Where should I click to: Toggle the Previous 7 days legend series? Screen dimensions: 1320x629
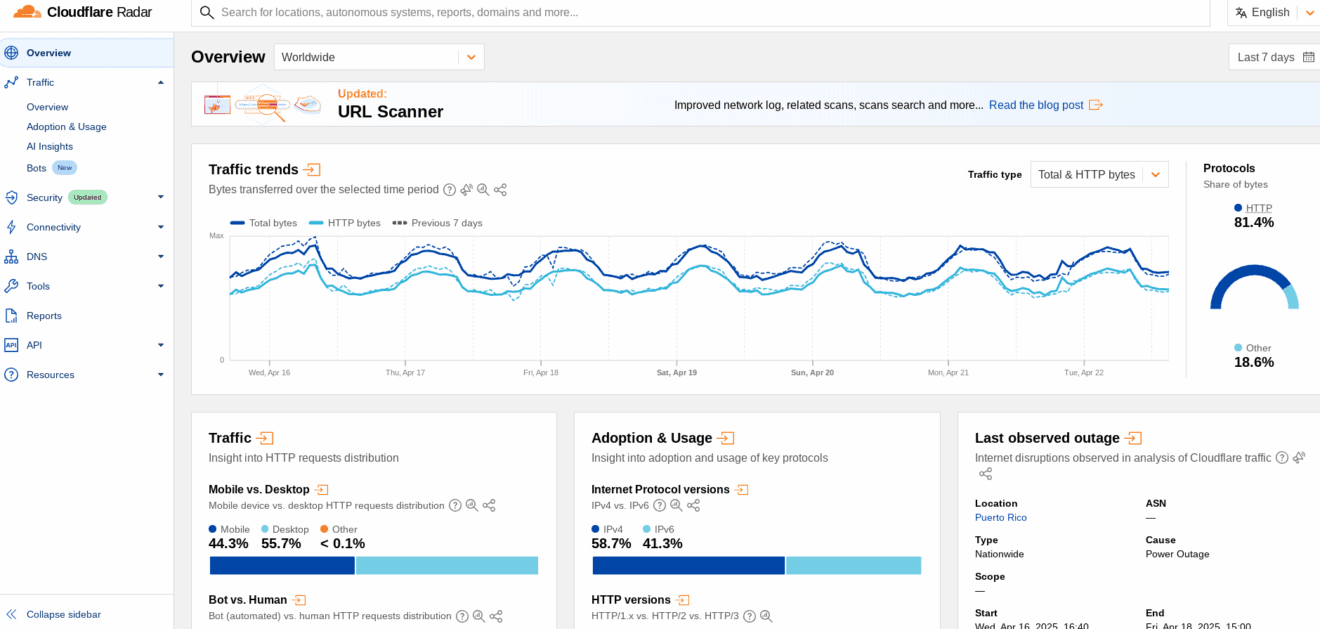438,223
